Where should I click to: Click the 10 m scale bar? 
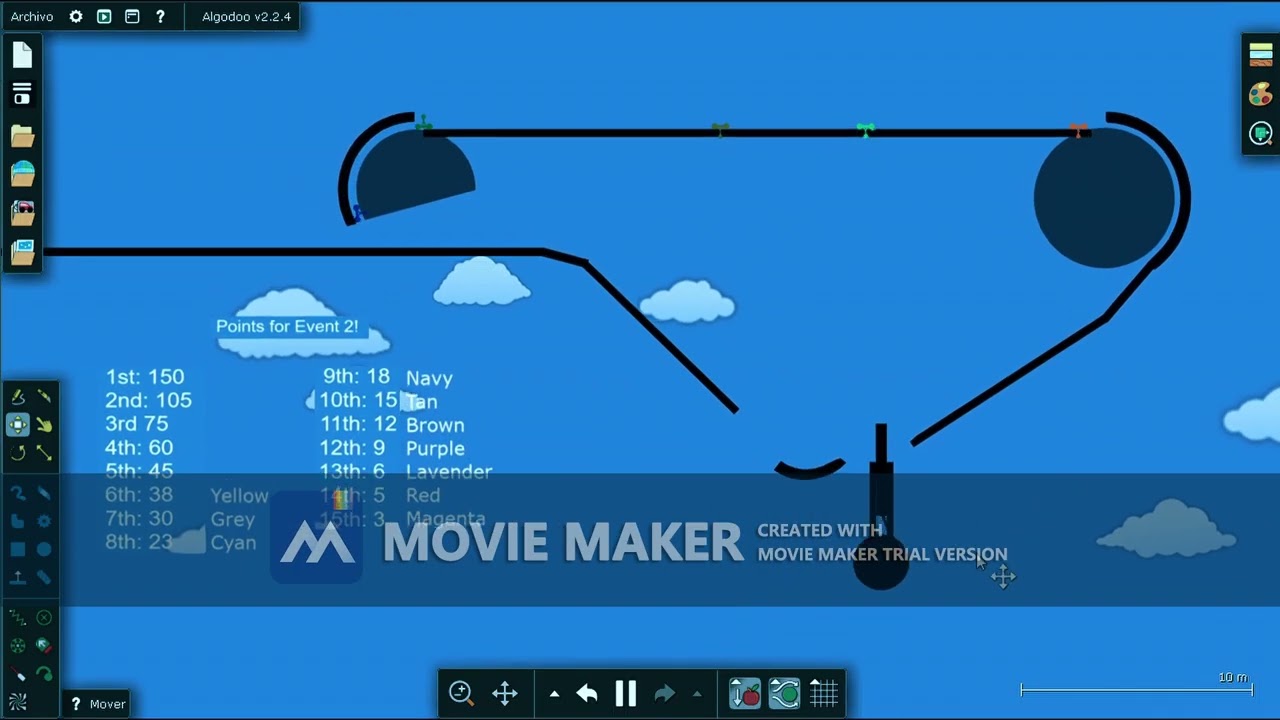pyautogui.click(x=1137, y=689)
